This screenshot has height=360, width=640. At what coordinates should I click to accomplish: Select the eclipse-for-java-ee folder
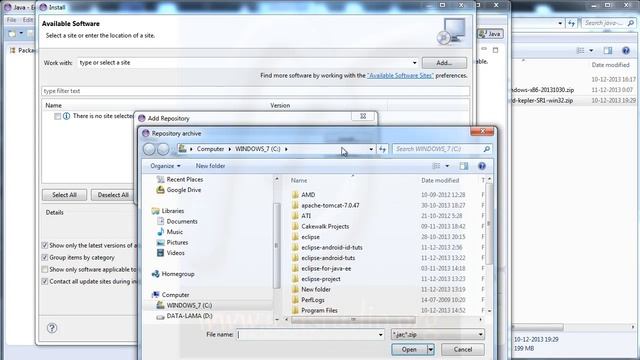coord(326,269)
